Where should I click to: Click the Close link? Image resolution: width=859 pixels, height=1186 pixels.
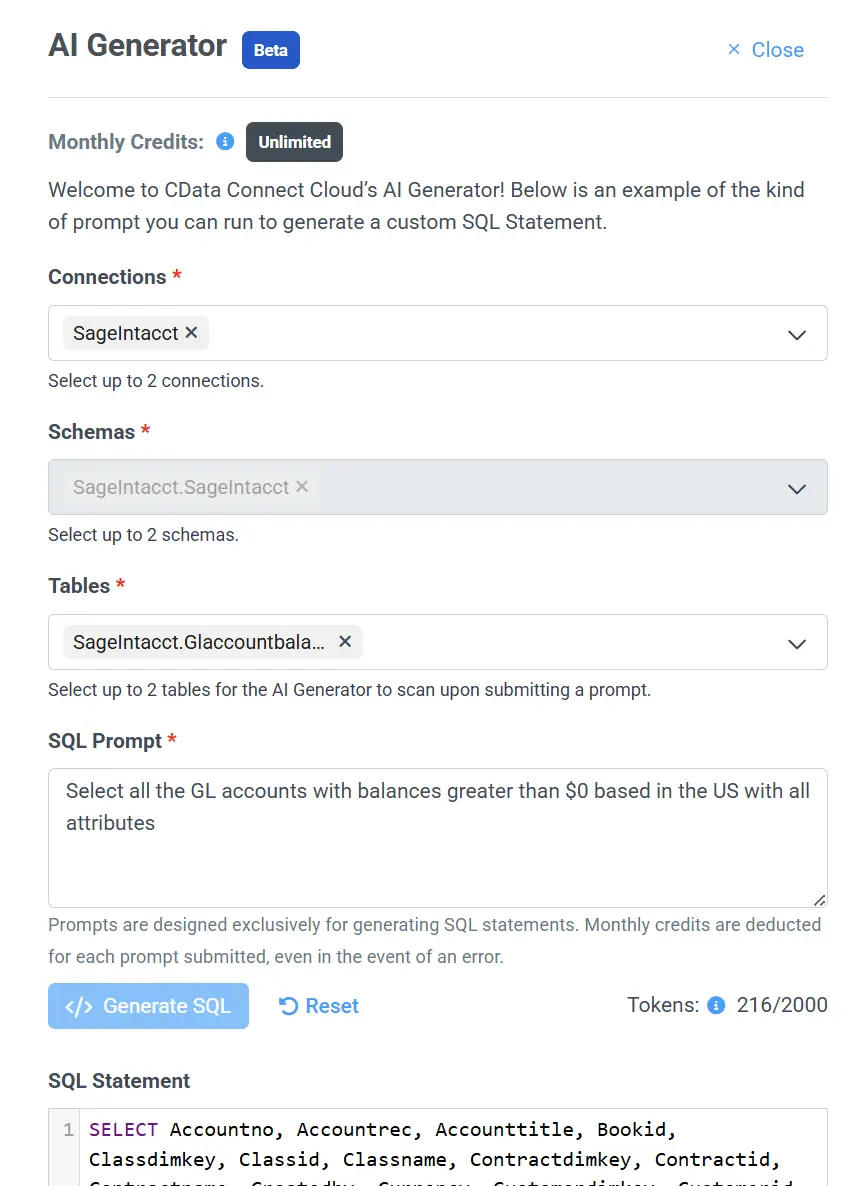coord(777,49)
